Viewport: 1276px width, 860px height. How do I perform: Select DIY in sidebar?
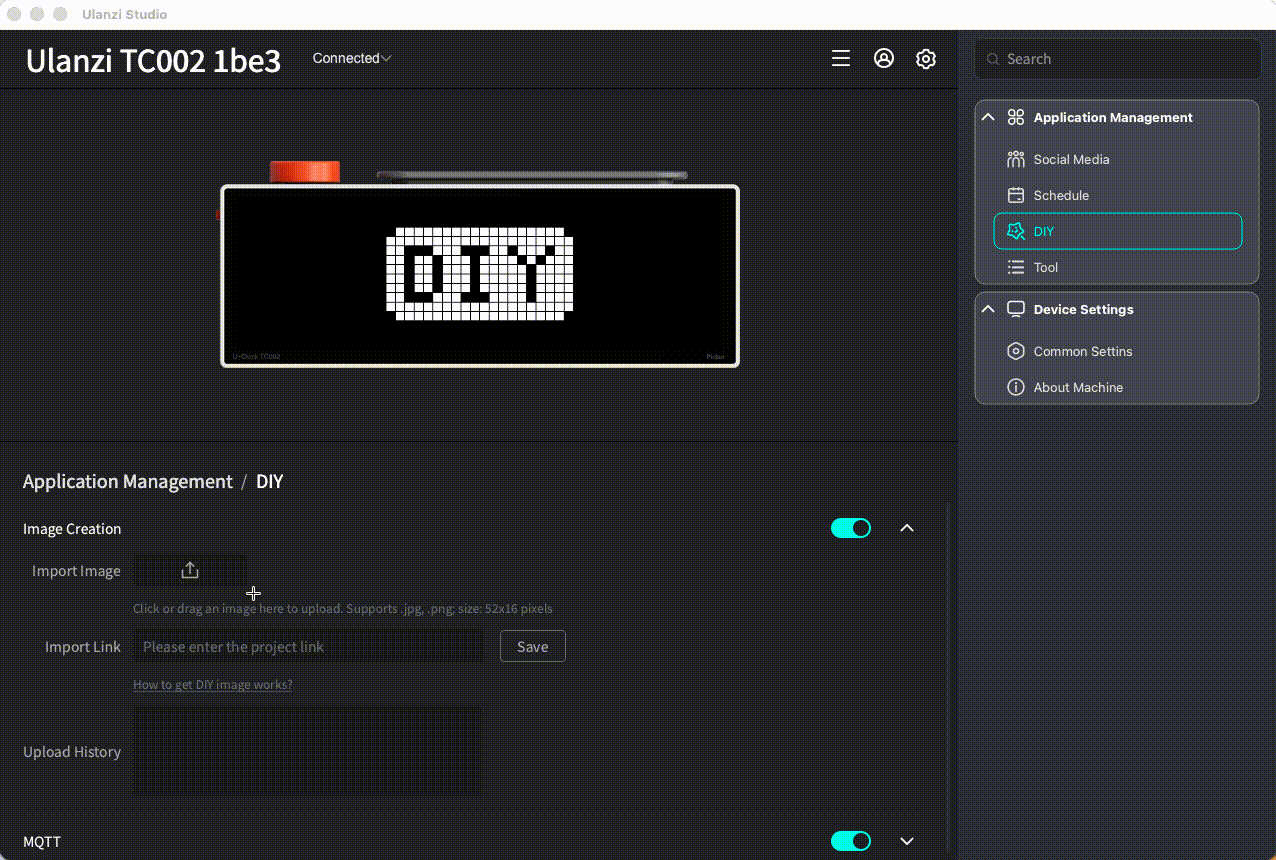[x=1117, y=231]
